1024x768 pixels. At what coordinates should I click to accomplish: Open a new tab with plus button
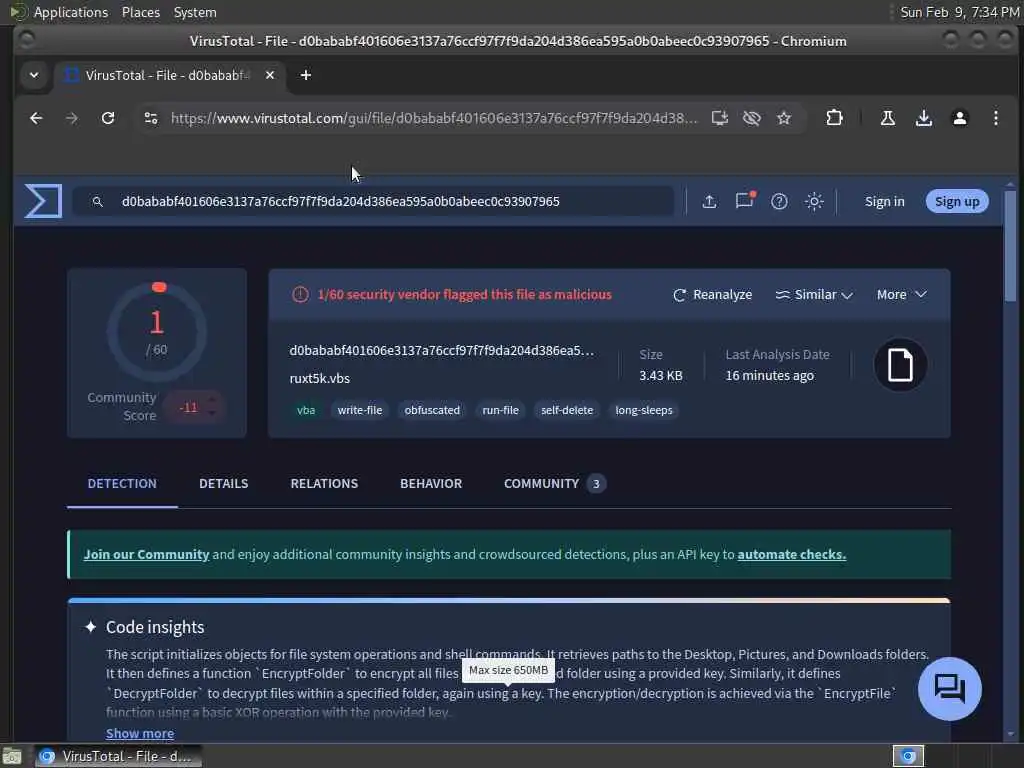pyautogui.click(x=306, y=76)
